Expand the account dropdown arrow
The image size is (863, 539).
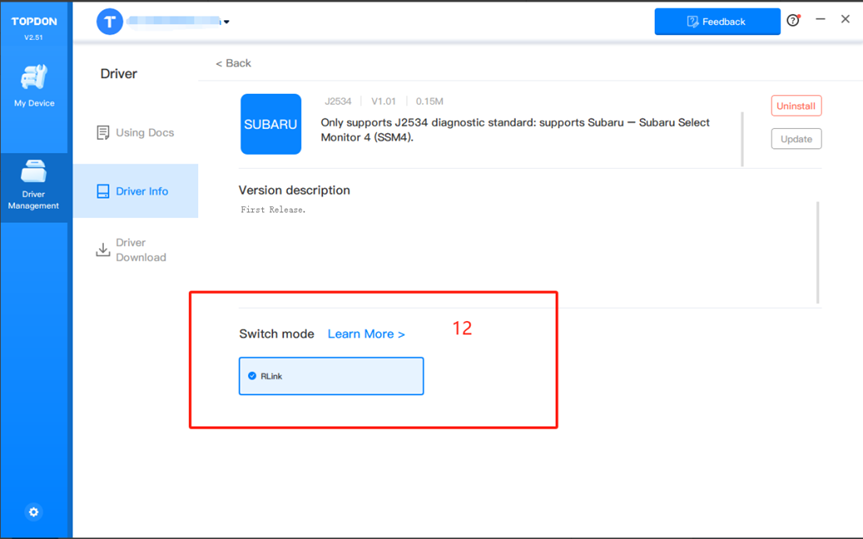tap(226, 22)
